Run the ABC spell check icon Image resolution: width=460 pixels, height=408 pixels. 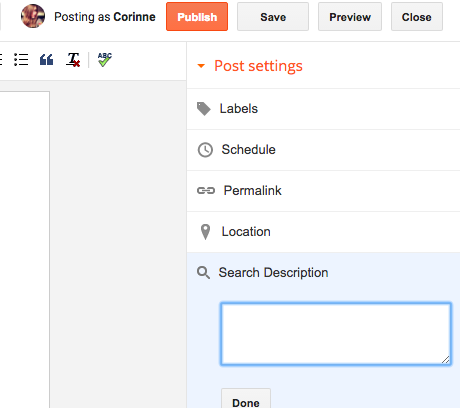(105, 60)
